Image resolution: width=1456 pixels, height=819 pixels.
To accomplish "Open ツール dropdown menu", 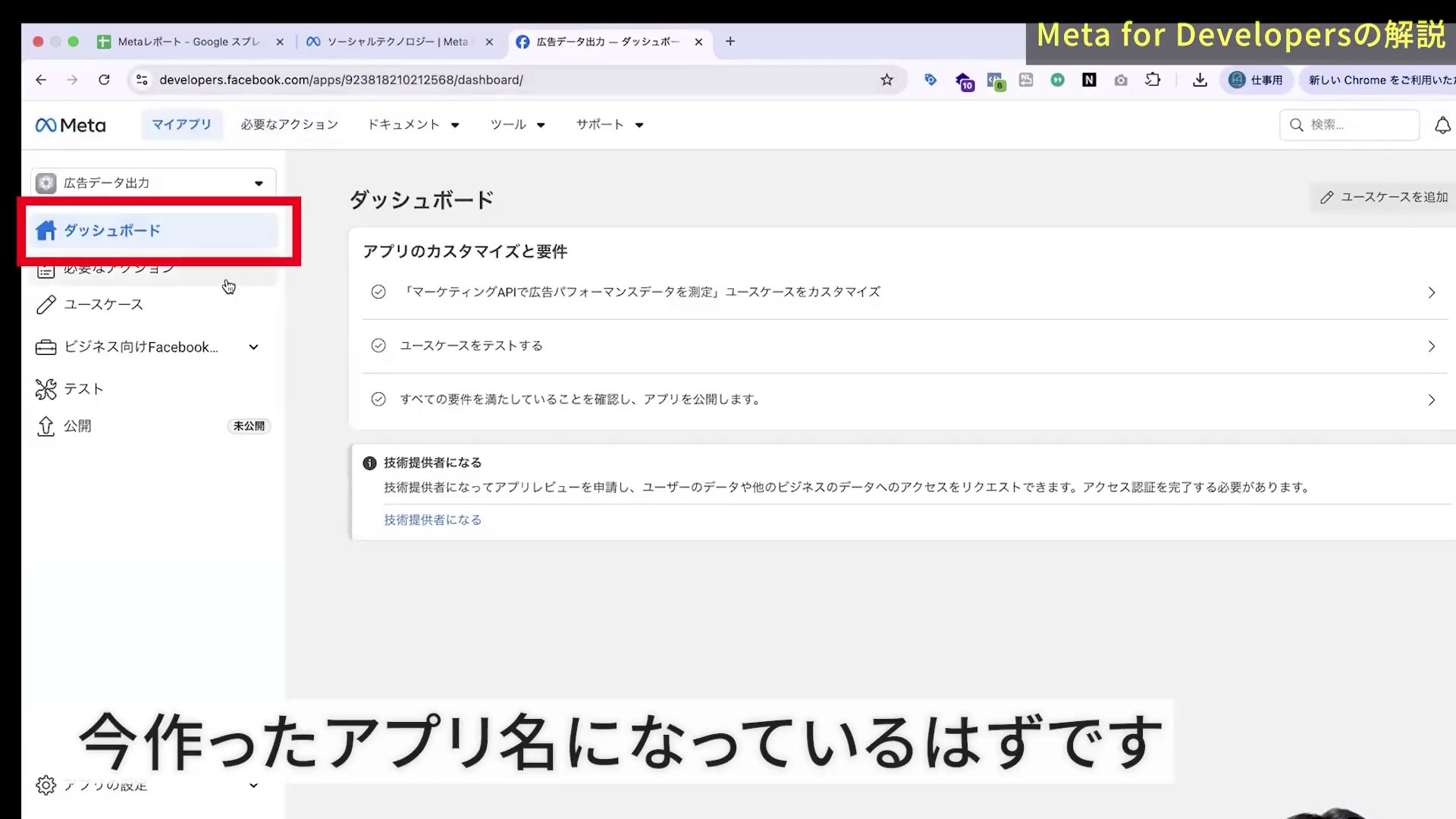I will tap(517, 124).
